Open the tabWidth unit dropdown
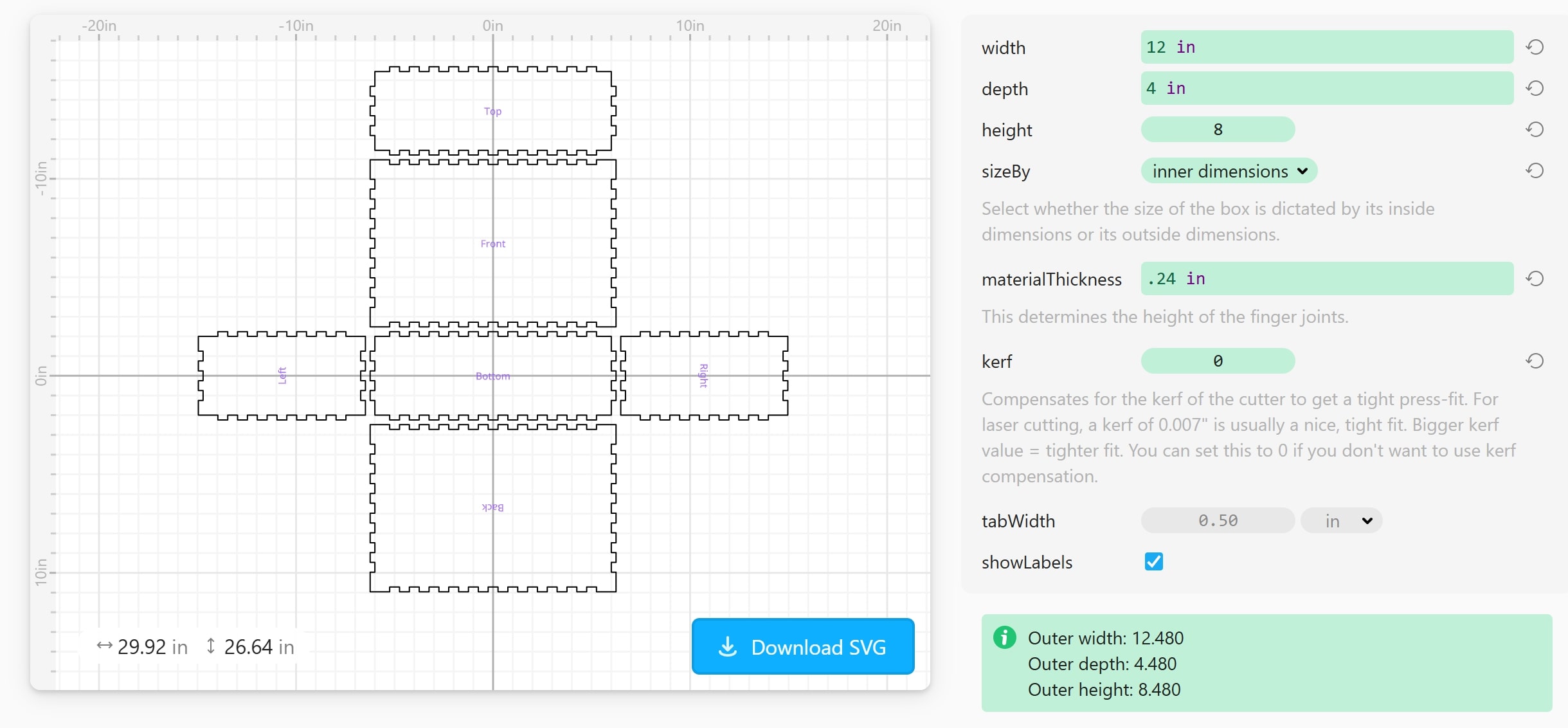The height and width of the screenshot is (728, 1568). (x=1341, y=520)
